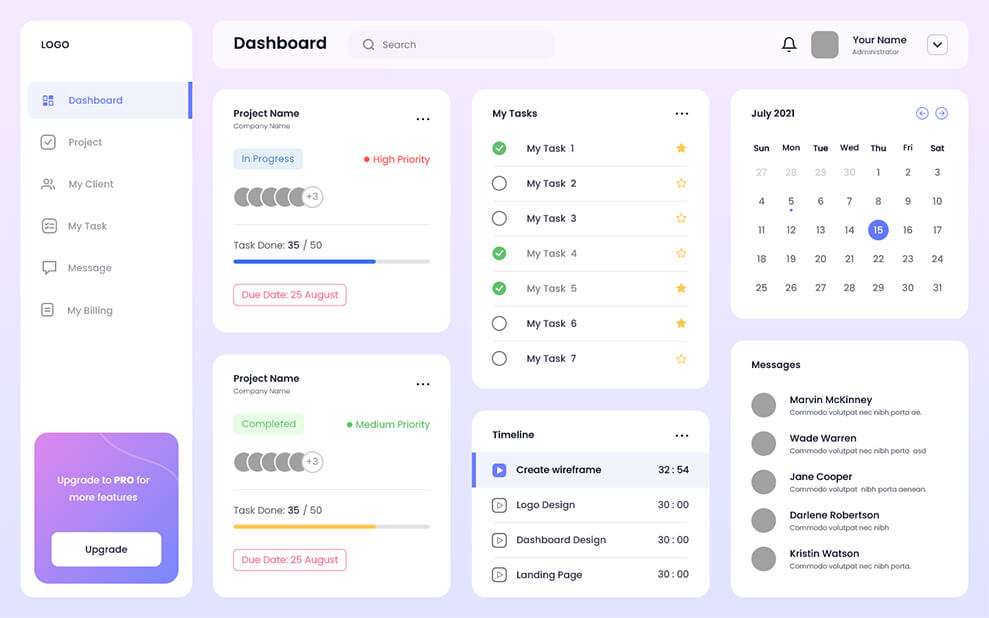Go to next month in calendar

941,114
